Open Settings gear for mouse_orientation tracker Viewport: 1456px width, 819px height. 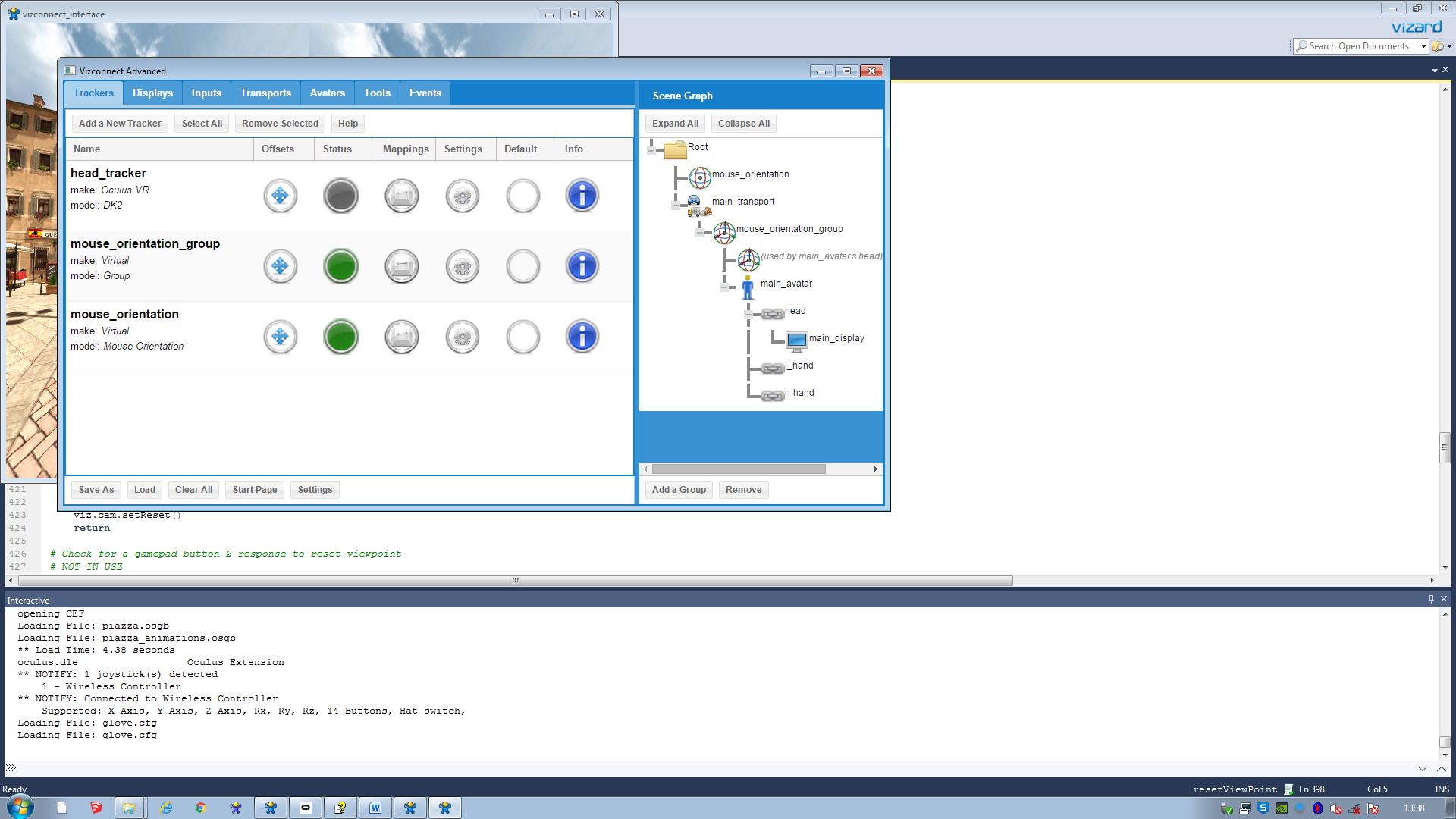tap(462, 337)
